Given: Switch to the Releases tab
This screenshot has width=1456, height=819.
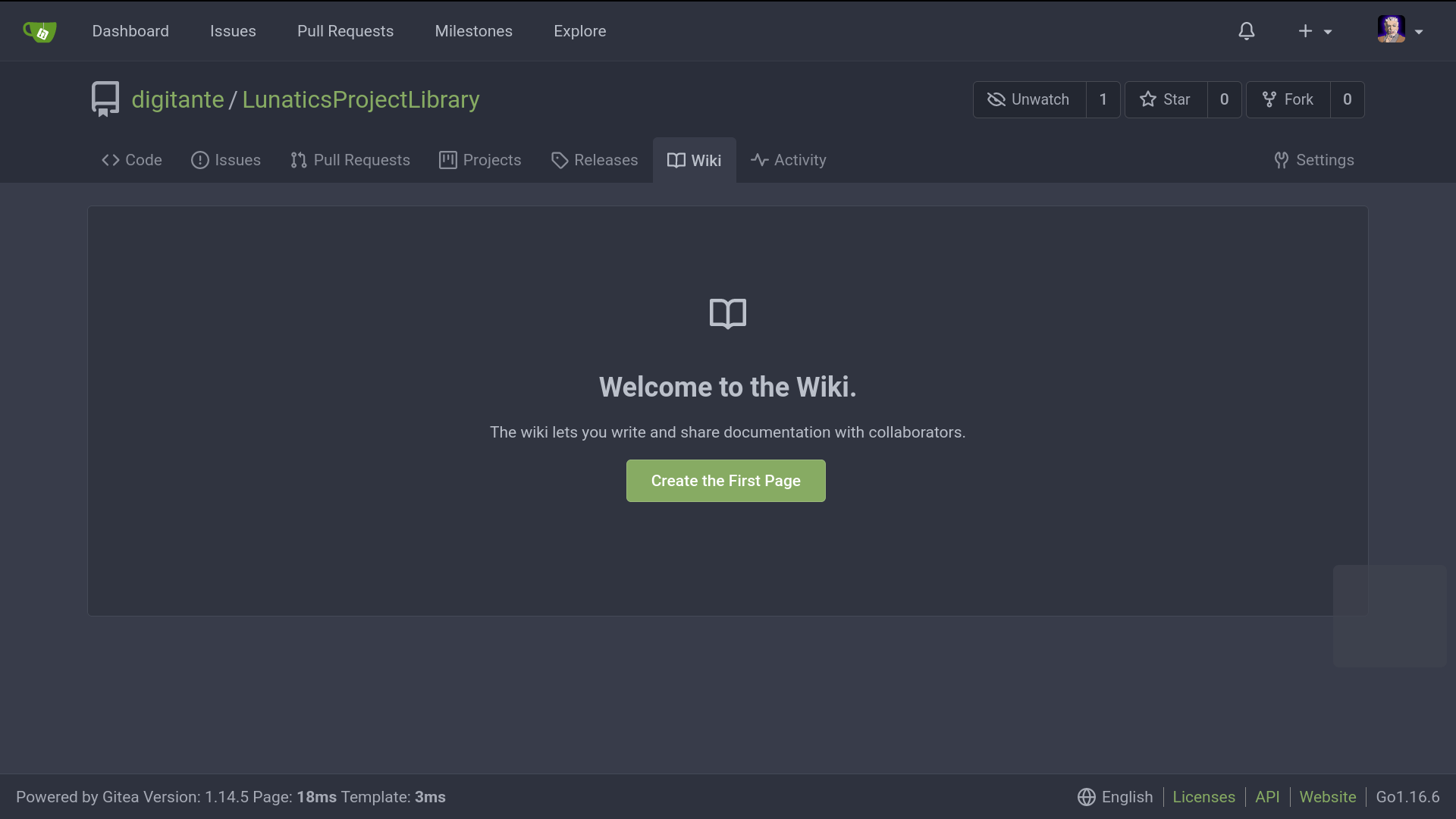Looking at the screenshot, I should pos(595,160).
